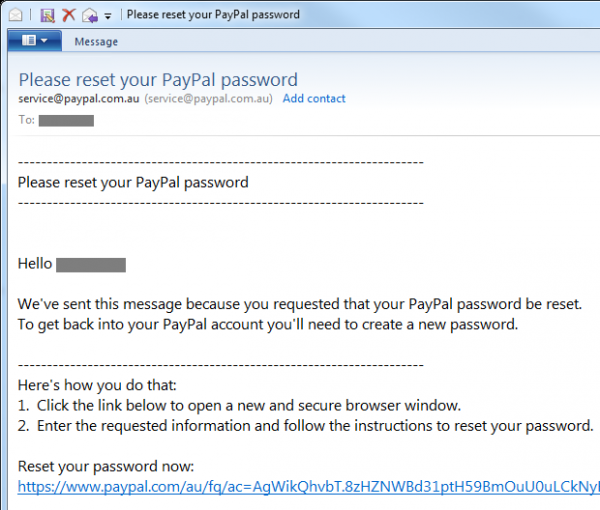
Task: Click the grey sender address in parentheses
Action: point(209,99)
